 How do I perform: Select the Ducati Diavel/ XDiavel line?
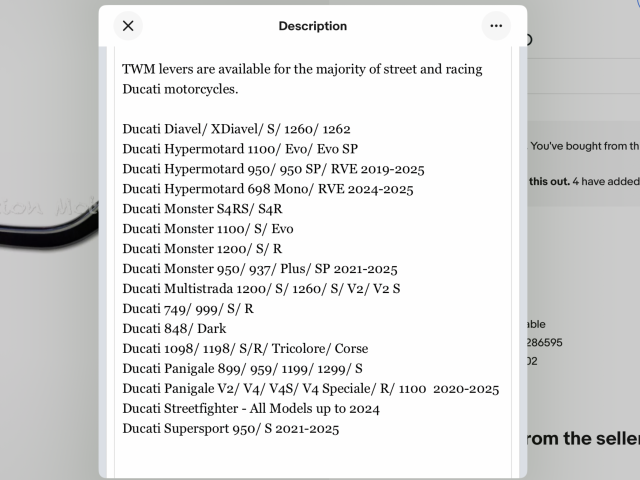pyautogui.click(x=236, y=129)
